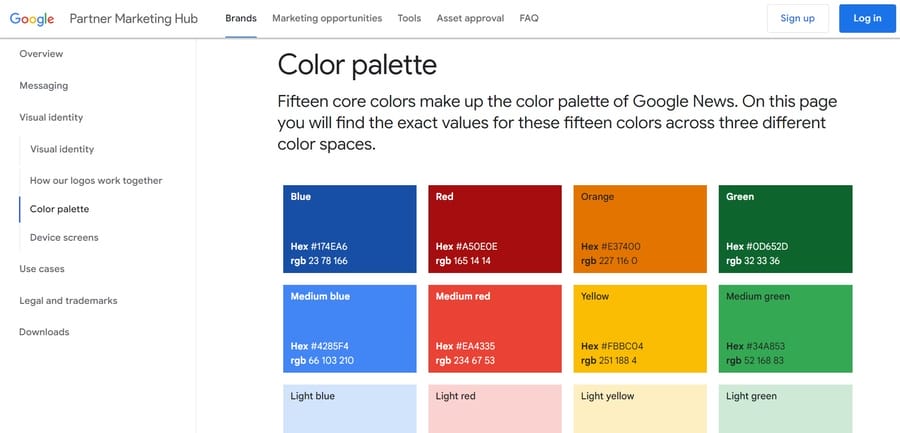Click the Sign up button
This screenshot has width=900, height=433.
pos(798,18)
